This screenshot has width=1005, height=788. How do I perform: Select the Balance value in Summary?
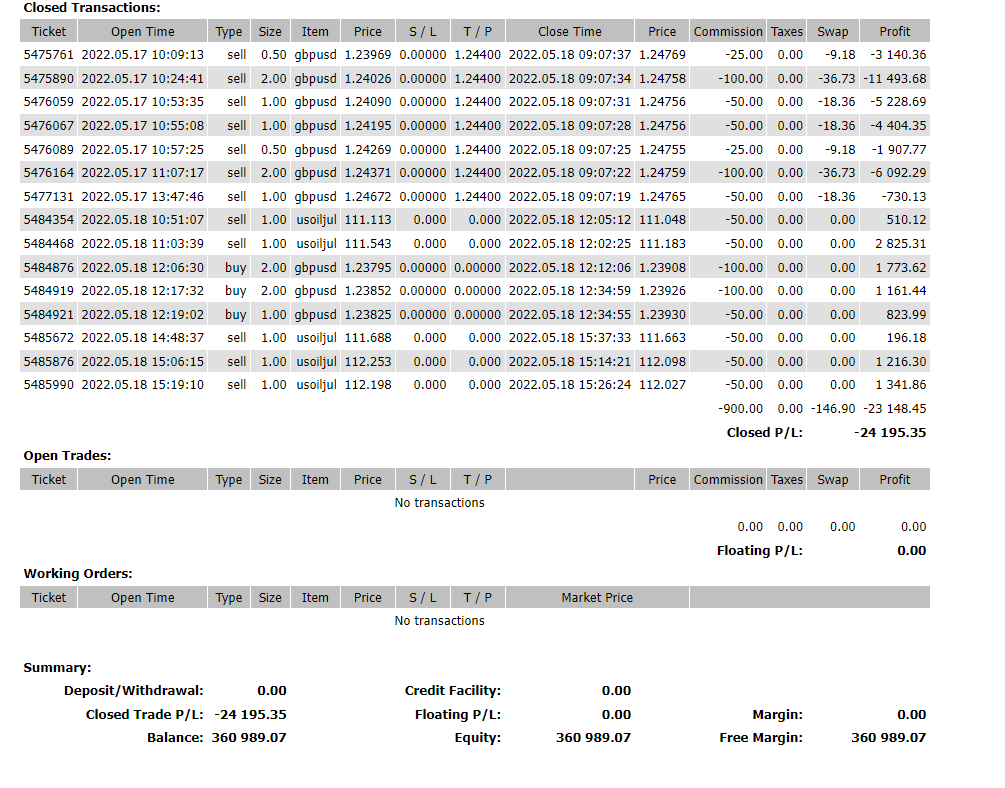tap(248, 737)
